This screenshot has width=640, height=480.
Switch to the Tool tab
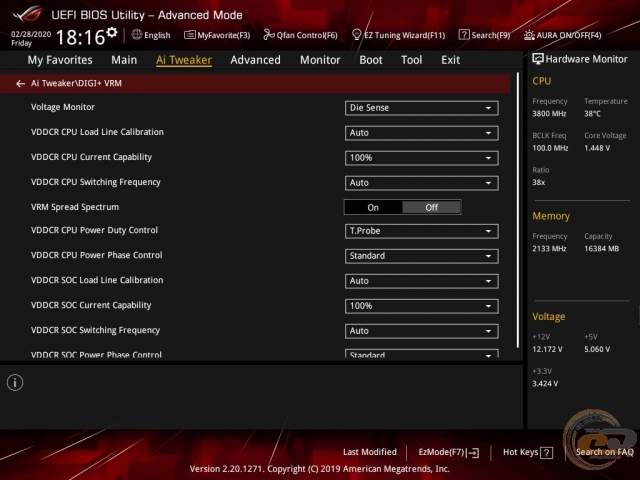click(x=411, y=60)
